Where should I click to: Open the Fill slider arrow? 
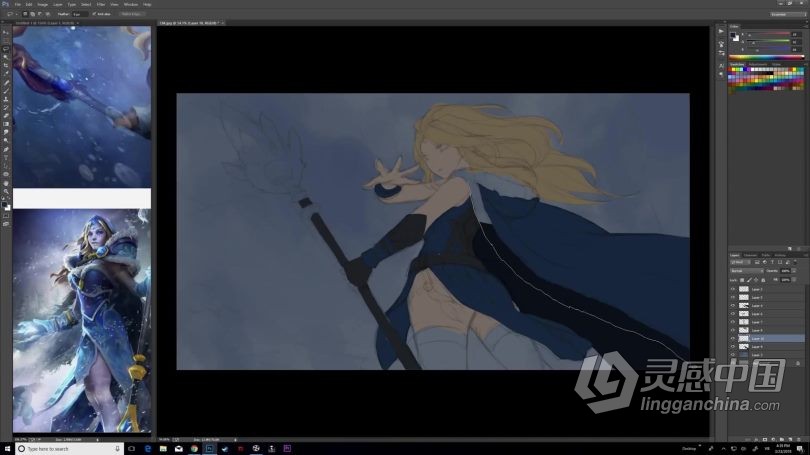[x=794, y=280]
